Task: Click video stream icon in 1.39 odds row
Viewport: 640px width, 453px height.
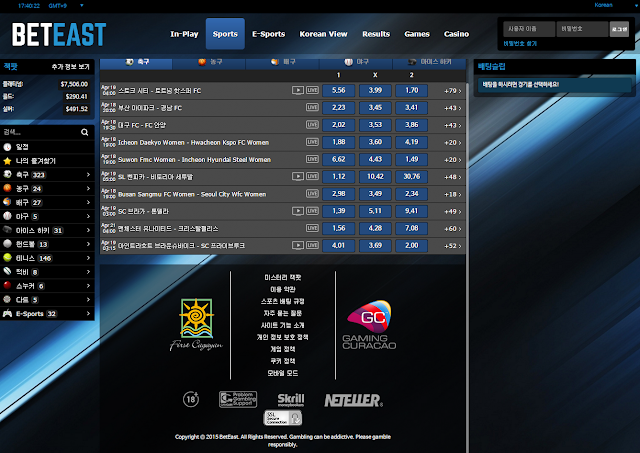Action: pos(298,211)
